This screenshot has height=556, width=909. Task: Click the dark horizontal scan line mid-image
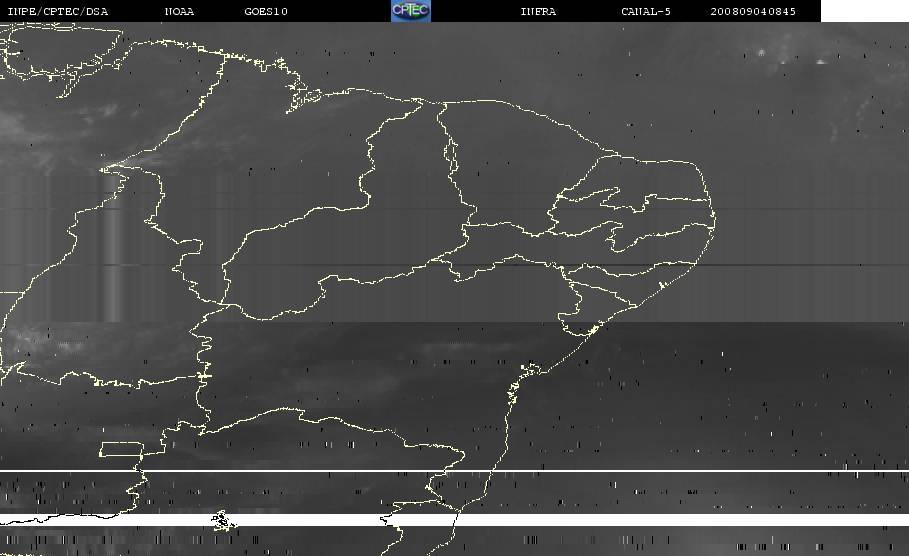click(x=600, y=264)
